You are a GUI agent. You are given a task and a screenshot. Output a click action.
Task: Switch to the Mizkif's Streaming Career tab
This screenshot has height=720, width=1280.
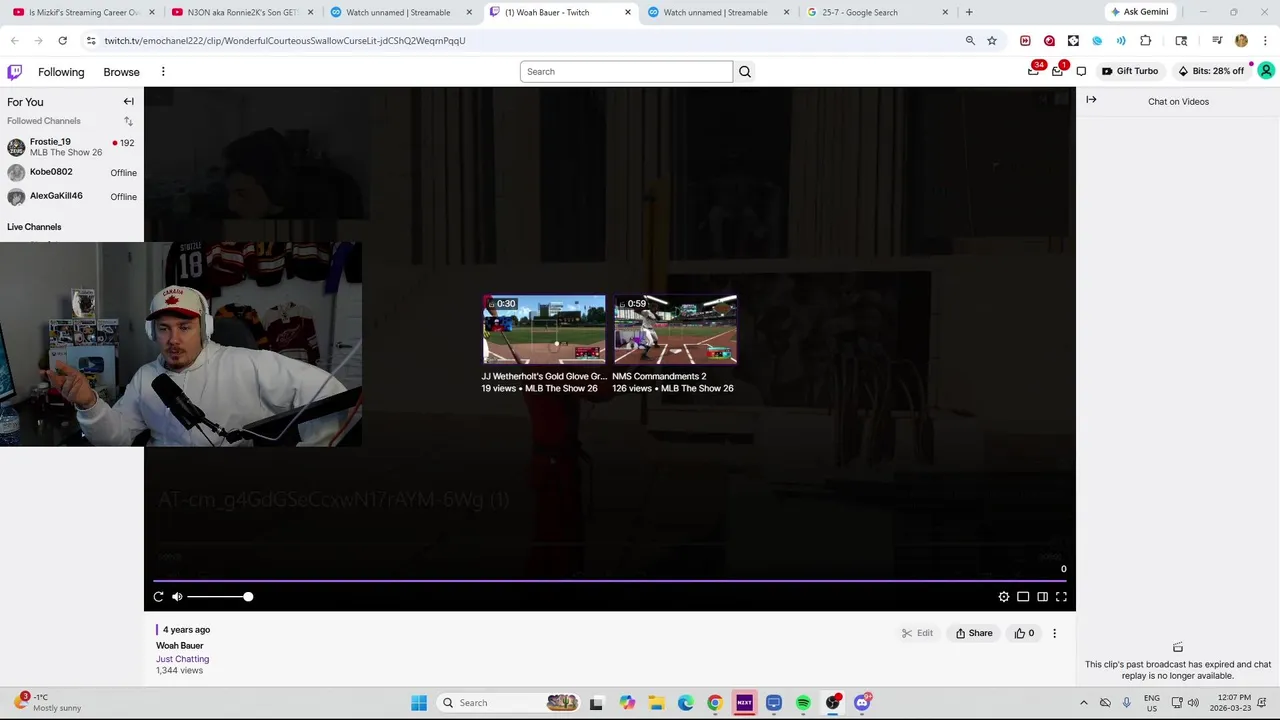click(84, 12)
